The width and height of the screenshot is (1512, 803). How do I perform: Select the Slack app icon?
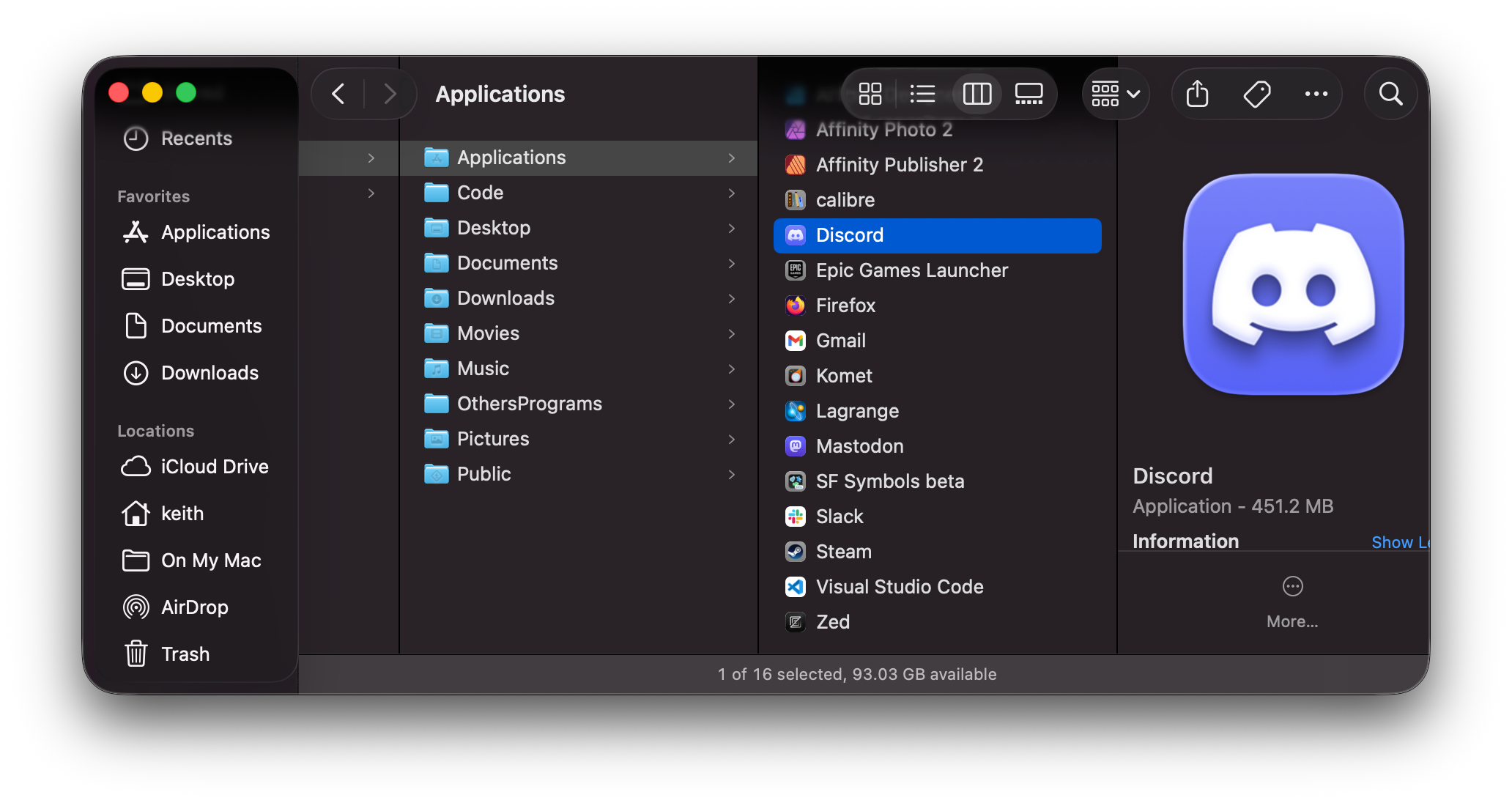[x=796, y=517]
